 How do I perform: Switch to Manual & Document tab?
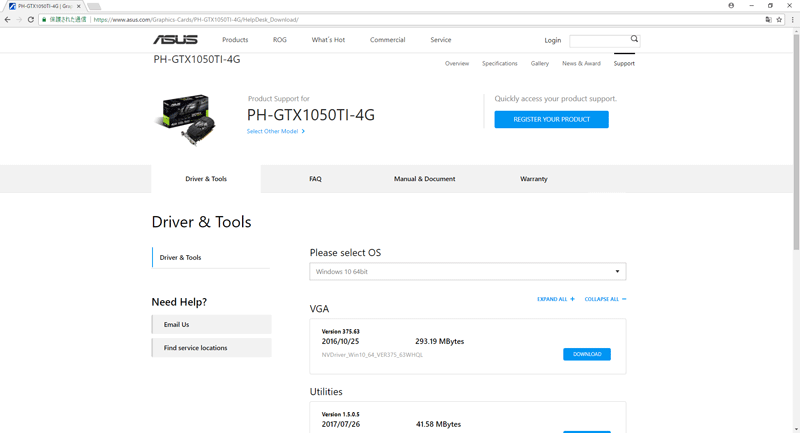pyautogui.click(x=424, y=179)
